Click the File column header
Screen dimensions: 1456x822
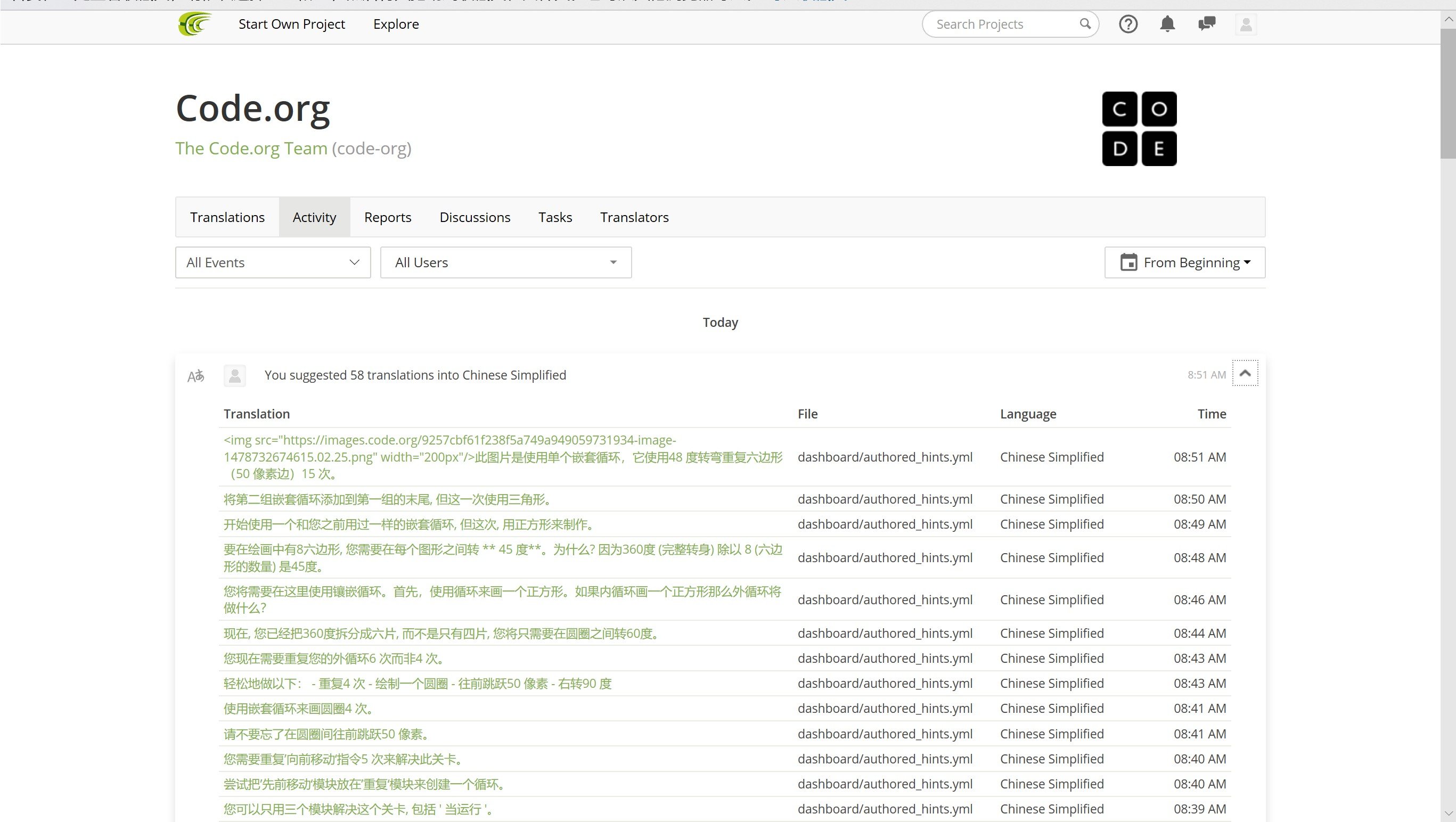(x=807, y=414)
